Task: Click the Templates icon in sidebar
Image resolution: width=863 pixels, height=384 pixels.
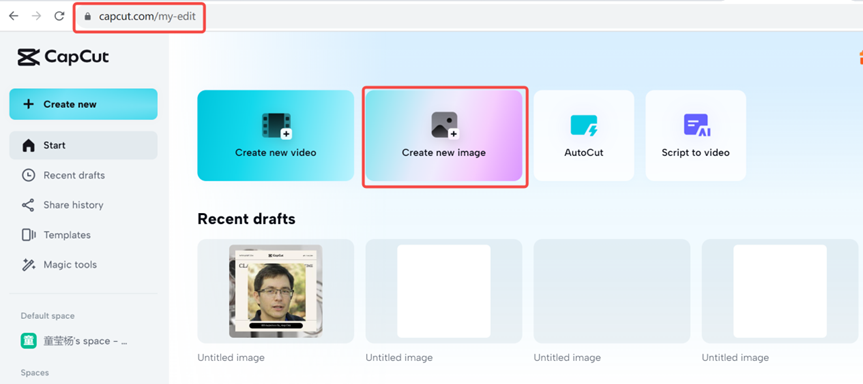Action: [28, 235]
